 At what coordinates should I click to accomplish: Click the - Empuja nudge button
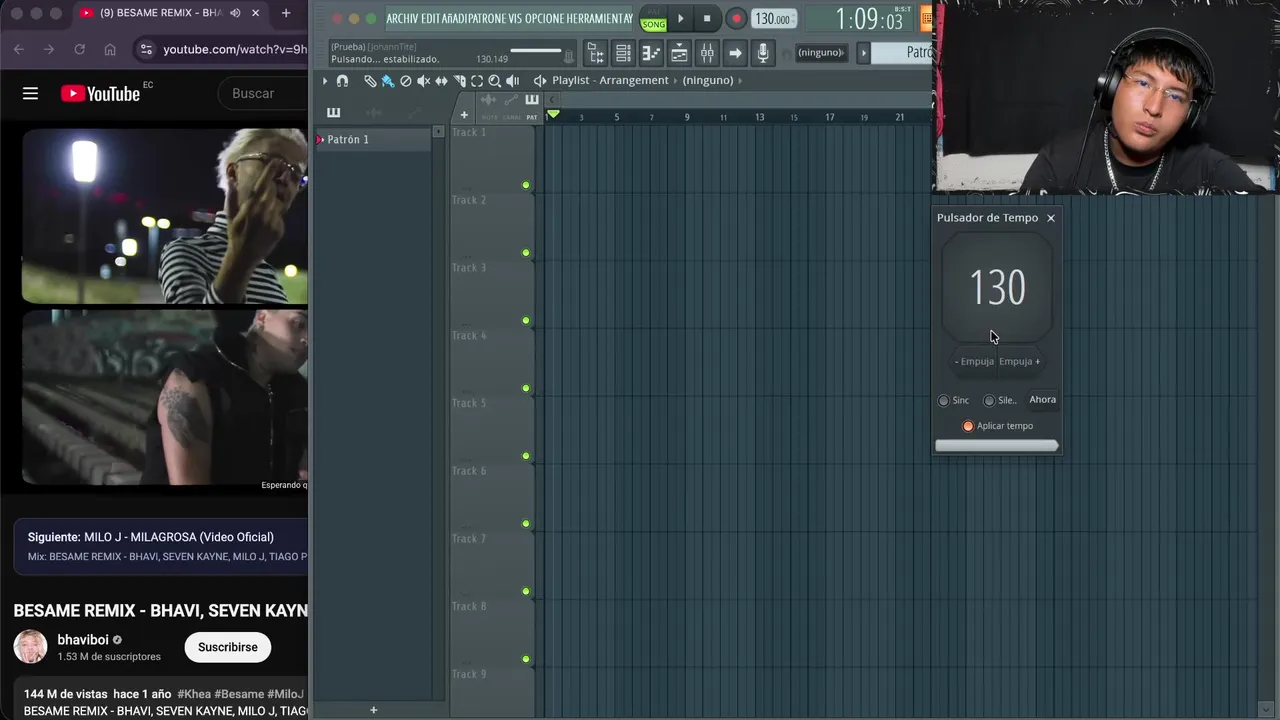pyautogui.click(x=974, y=362)
